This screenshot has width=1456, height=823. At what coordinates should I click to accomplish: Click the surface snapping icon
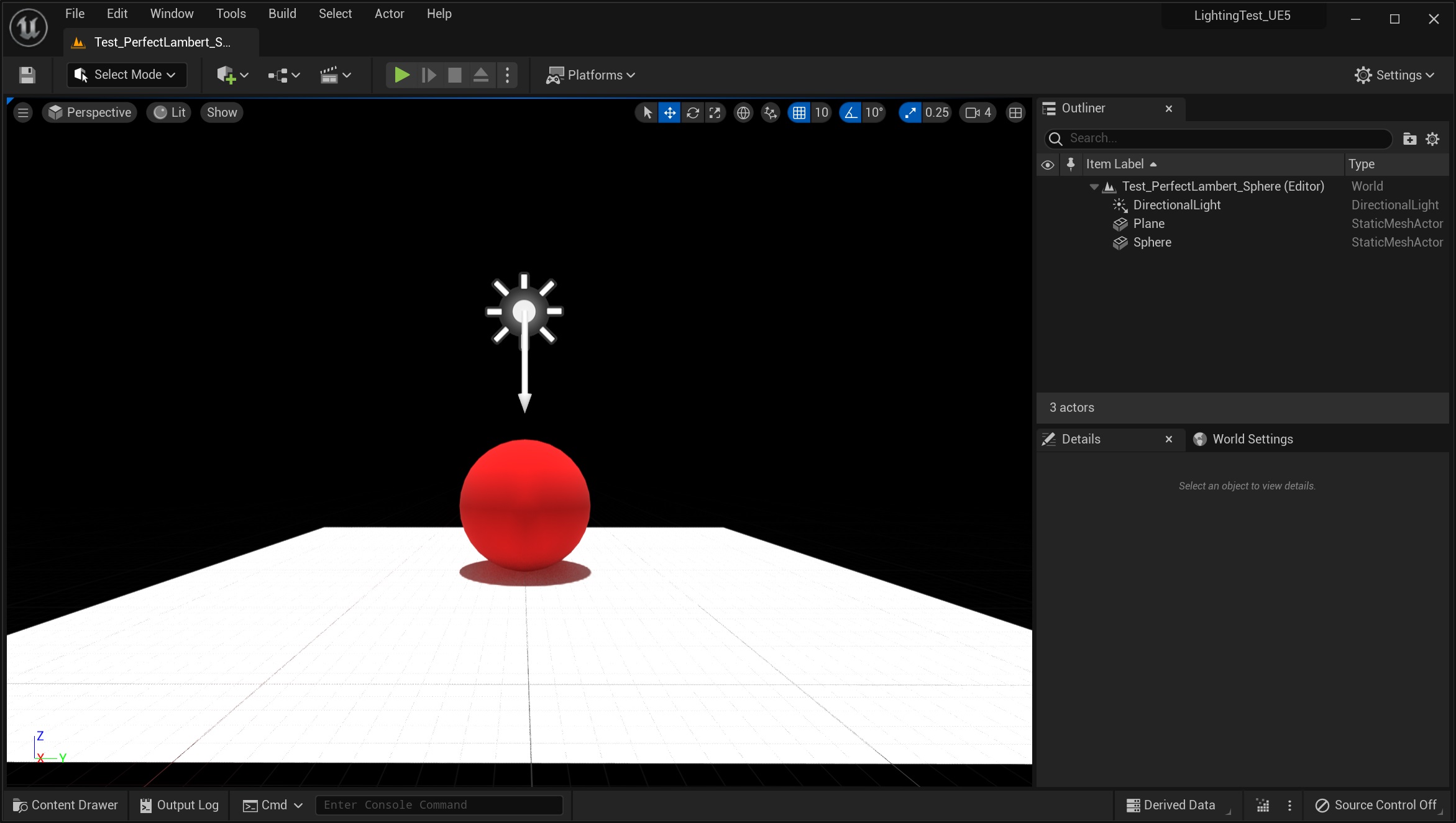pyautogui.click(x=771, y=112)
